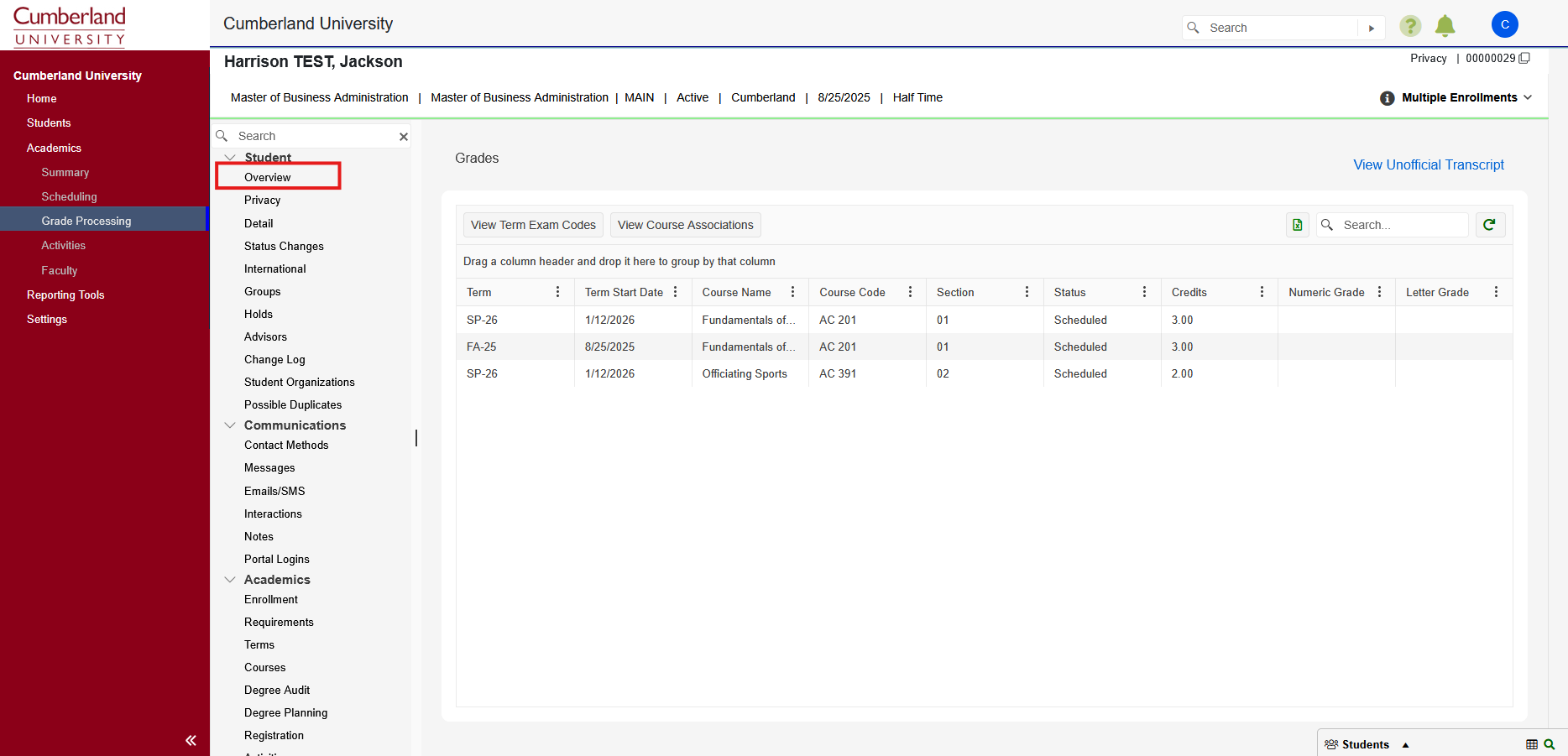Open Students in the main menu

pyautogui.click(x=49, y=123)
